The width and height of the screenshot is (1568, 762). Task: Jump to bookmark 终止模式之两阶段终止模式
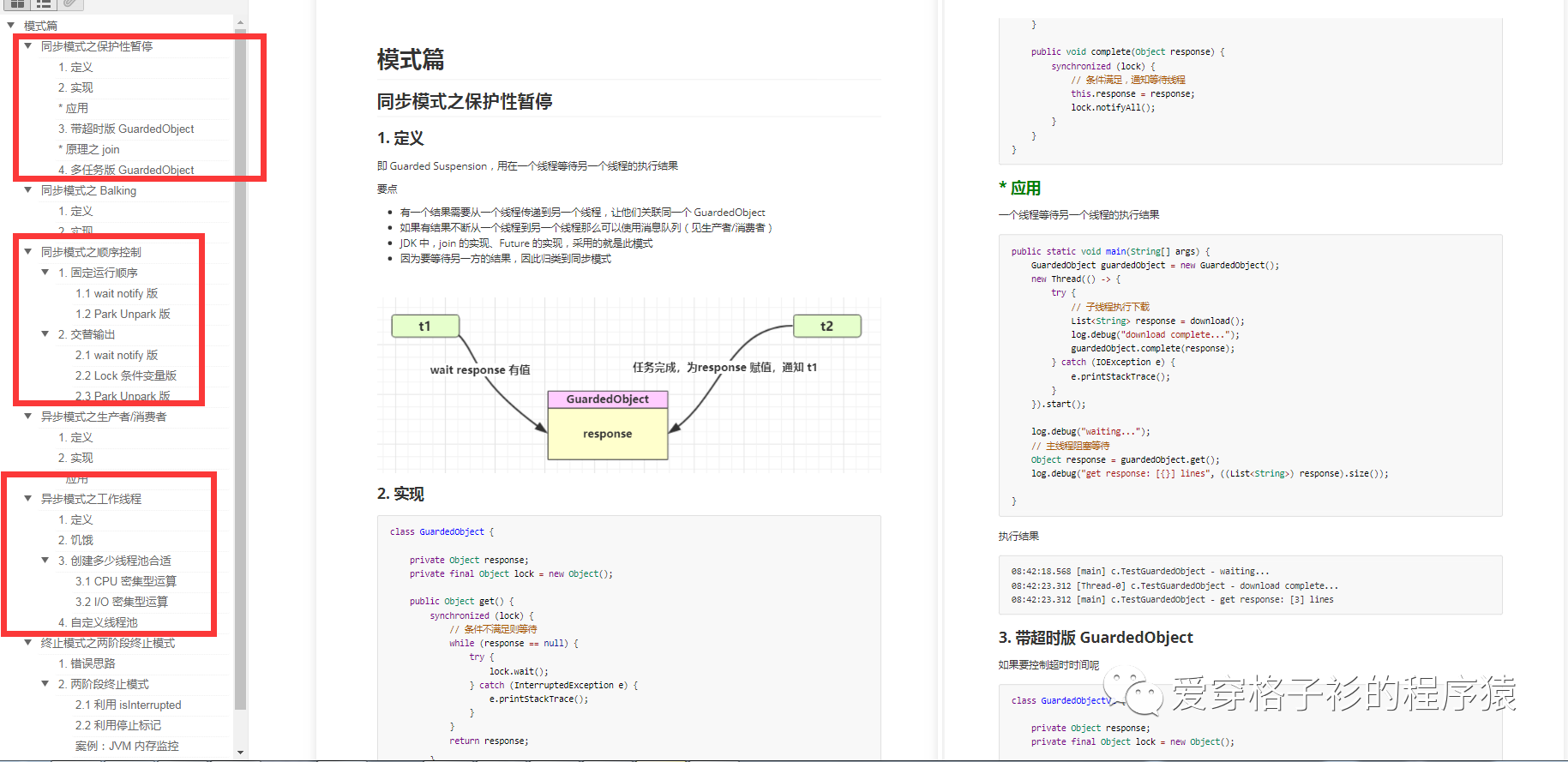[x=108, y=643]
